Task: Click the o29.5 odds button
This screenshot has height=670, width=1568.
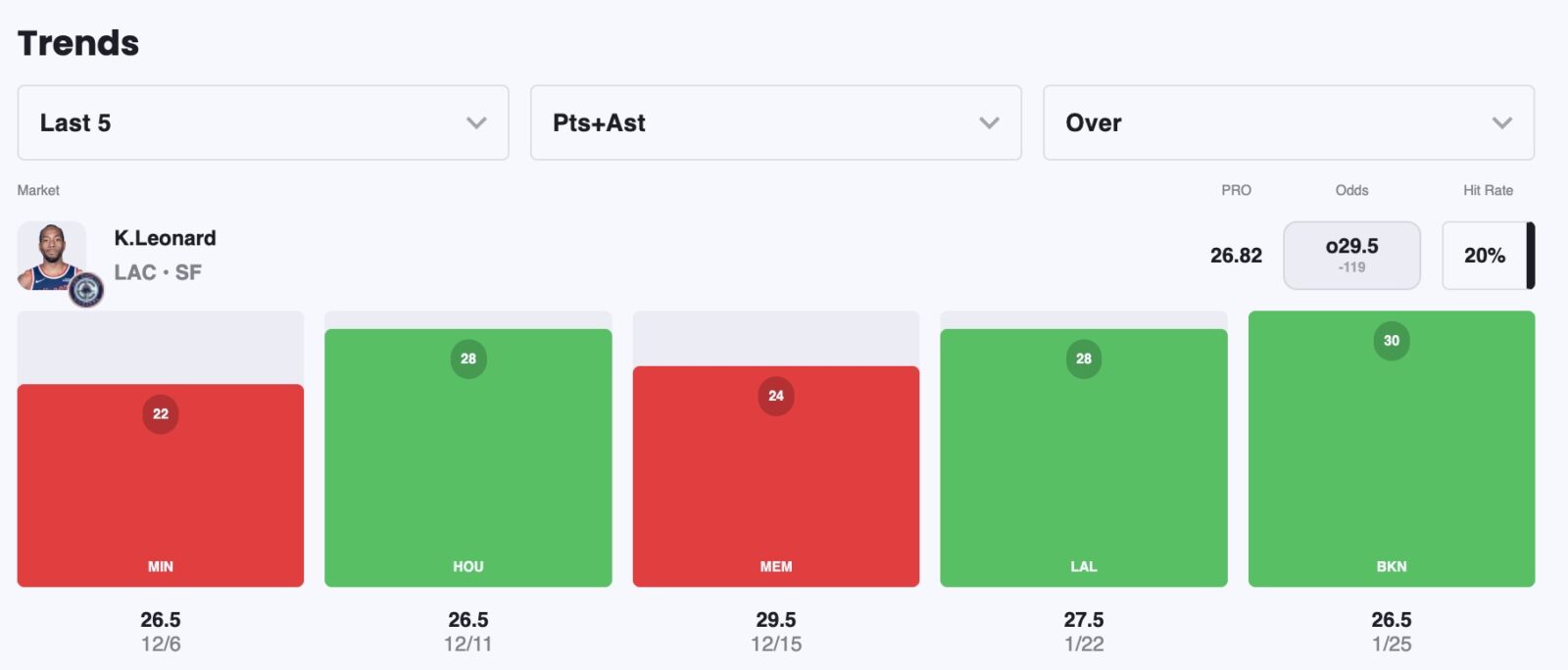Action: point(1351,255)
